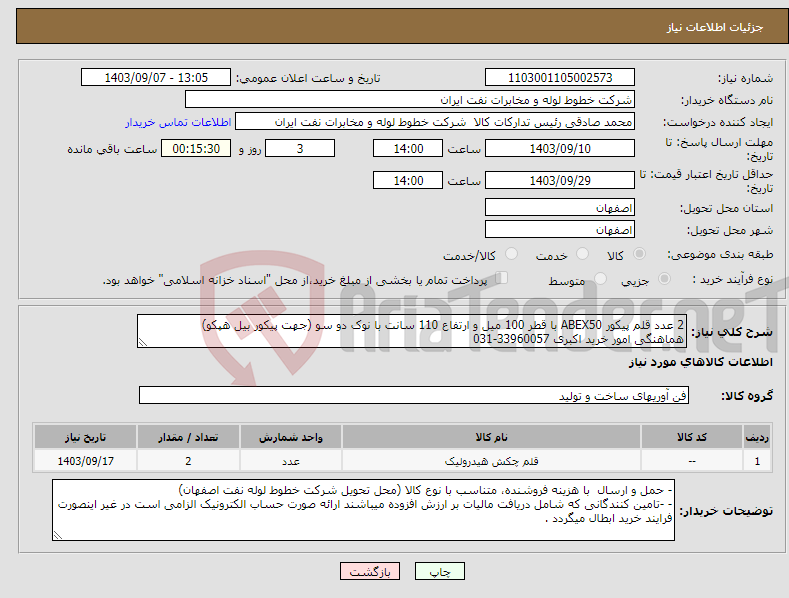Image resolution: width=789 pixels, height=598 pixels.
Task: Select the خدمت radio button
Action: 582,254
